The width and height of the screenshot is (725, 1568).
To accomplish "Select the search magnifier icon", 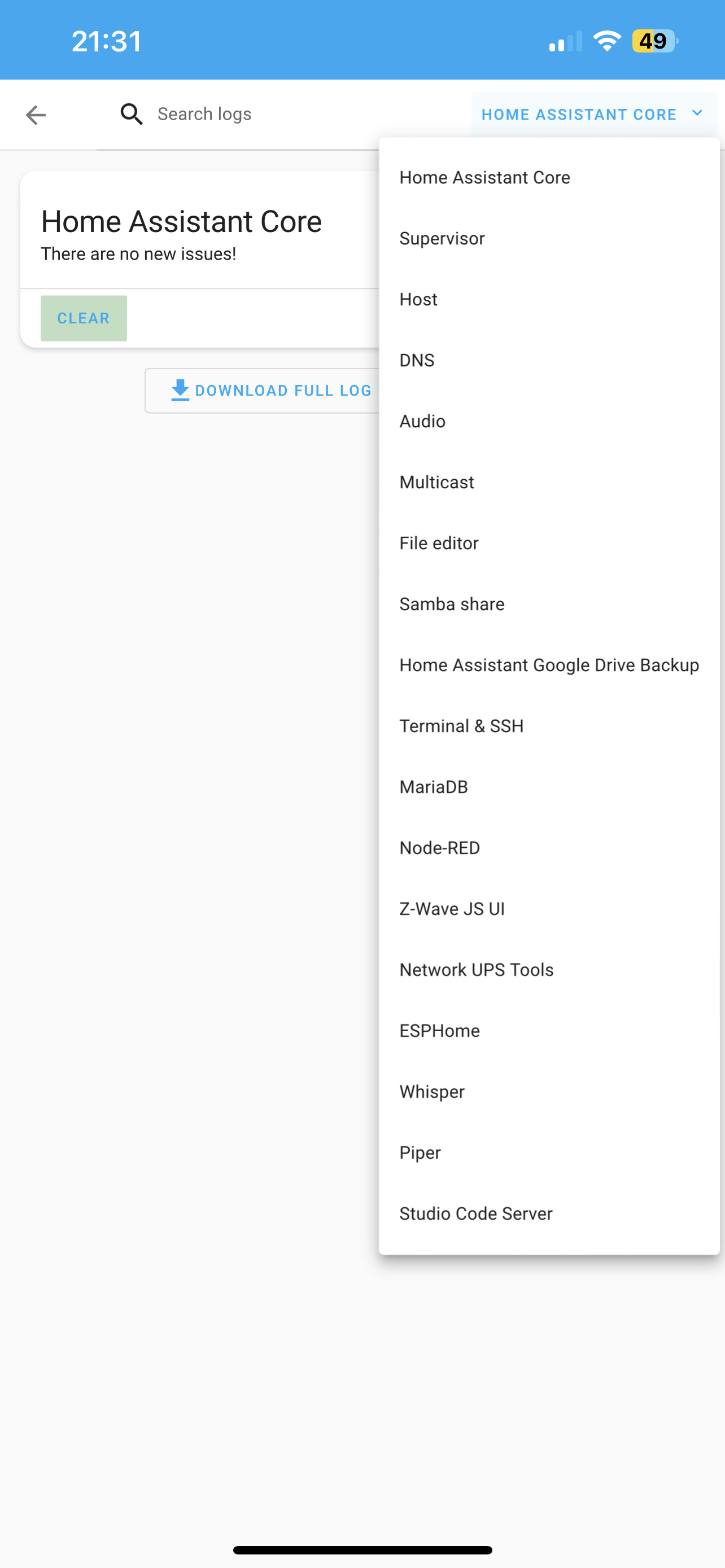I will click(x=132, y=114).
